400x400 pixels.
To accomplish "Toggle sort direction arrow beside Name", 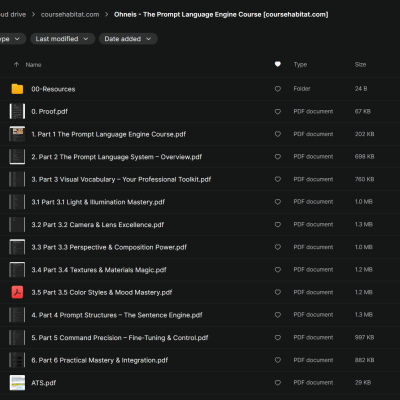I will click(16, 65).
